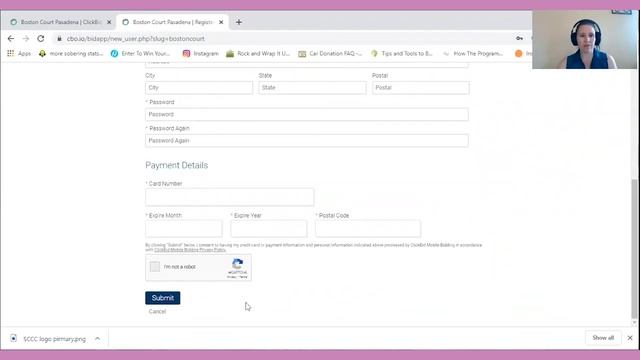
Task: Focus the State input field
Action: tap(312, 88)
